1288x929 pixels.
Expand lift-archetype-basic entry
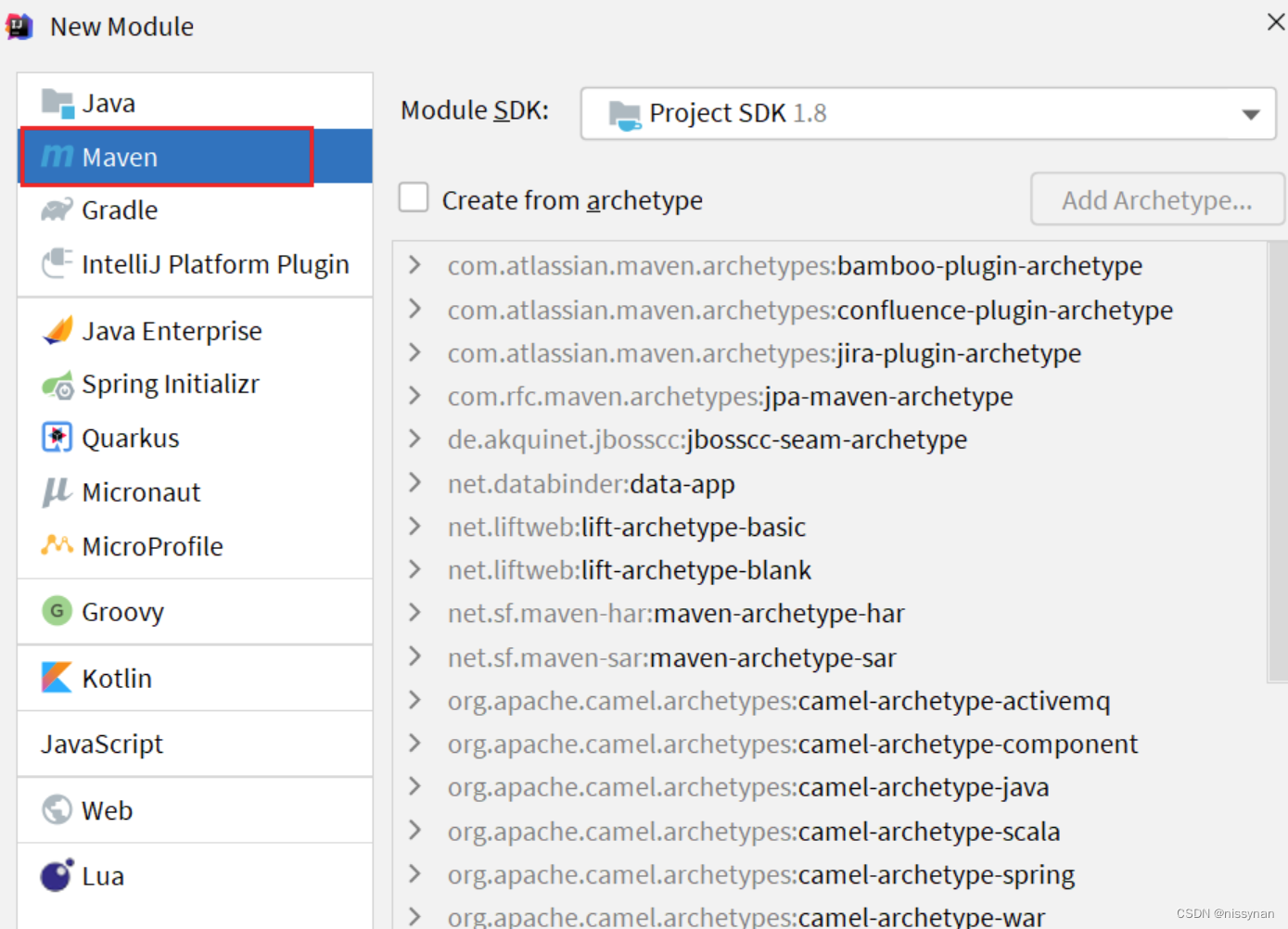(x=414, y=526)
